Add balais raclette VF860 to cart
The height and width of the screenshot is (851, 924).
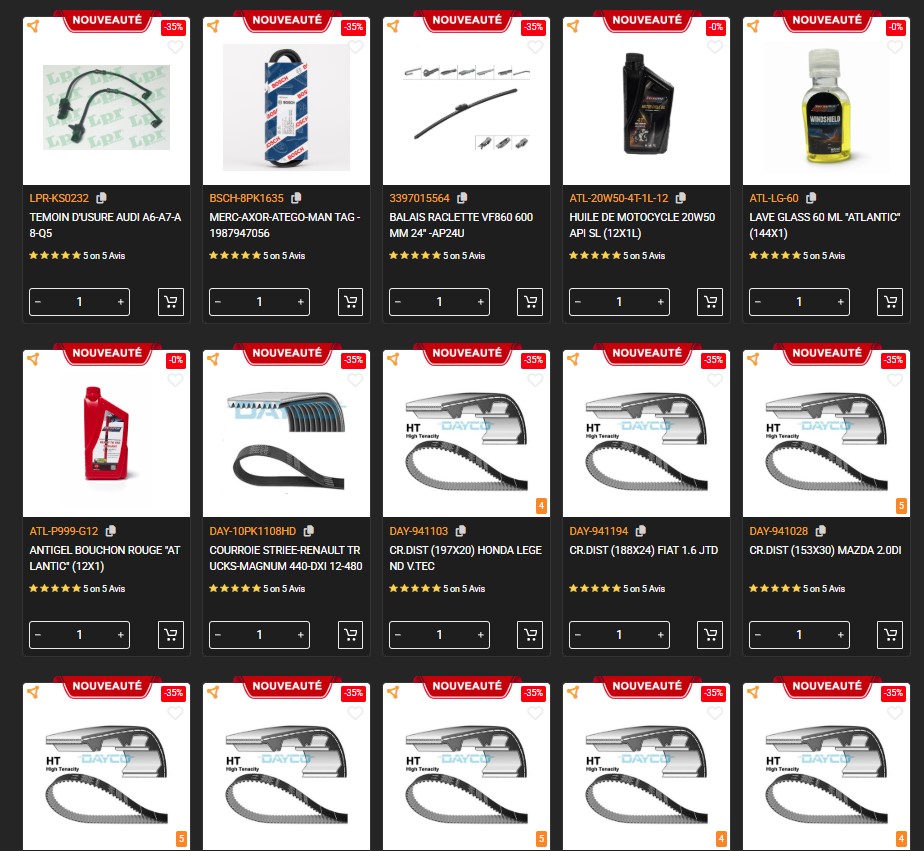point(530,302)
